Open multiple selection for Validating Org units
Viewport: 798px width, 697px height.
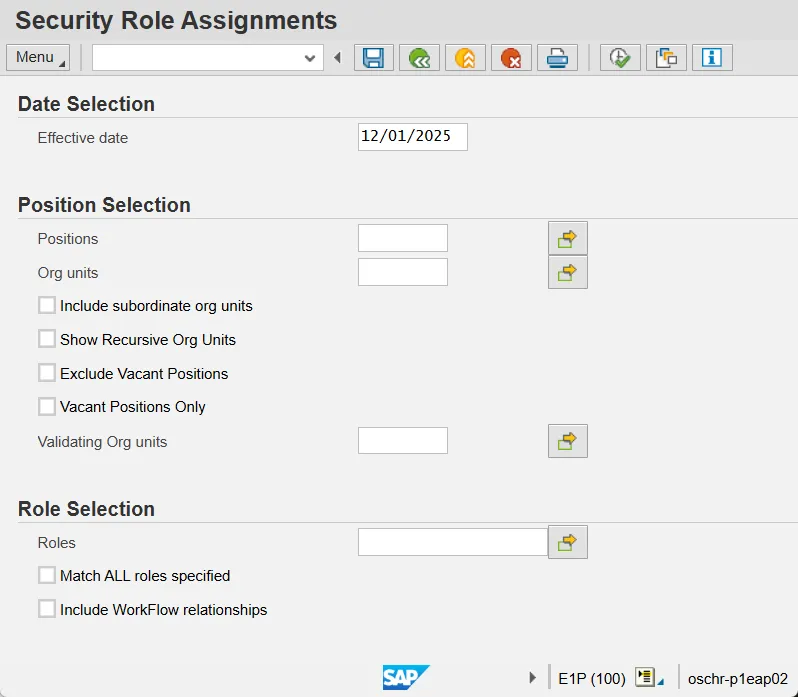(568, 441)
